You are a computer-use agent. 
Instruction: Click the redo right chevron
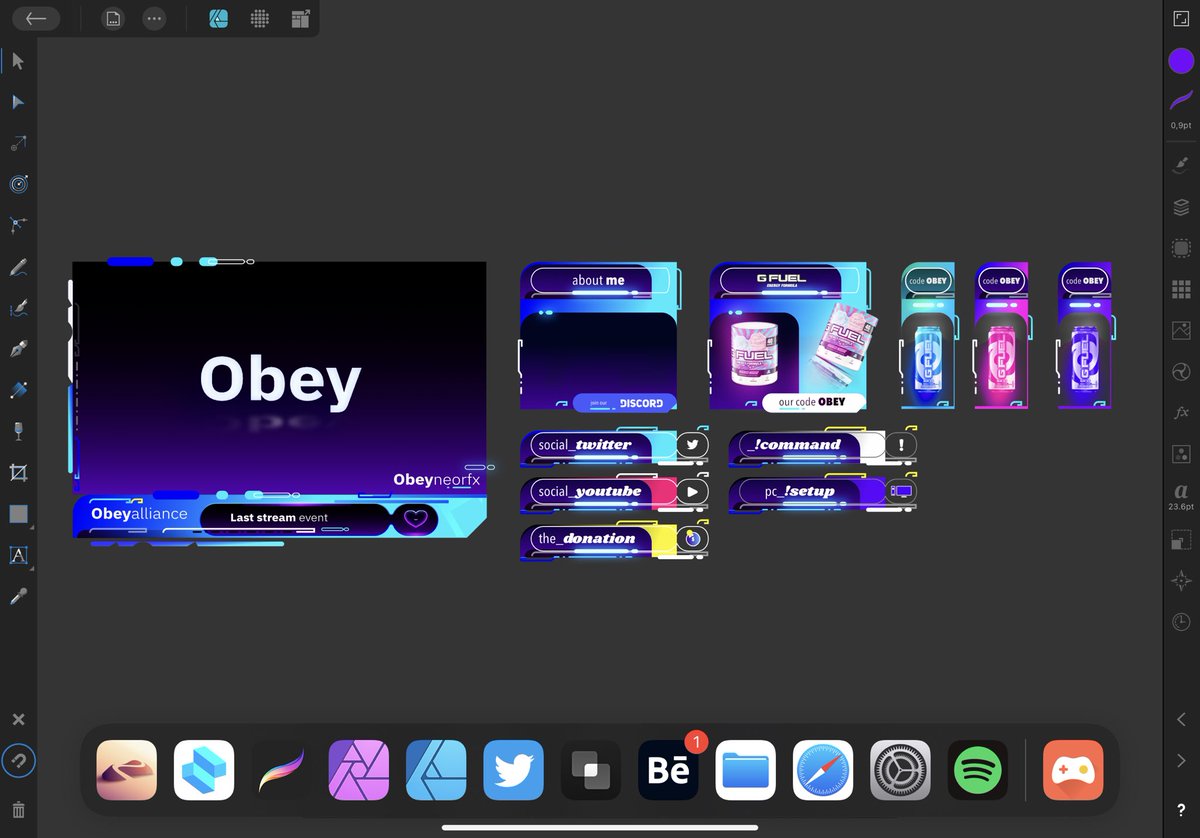1181,761
